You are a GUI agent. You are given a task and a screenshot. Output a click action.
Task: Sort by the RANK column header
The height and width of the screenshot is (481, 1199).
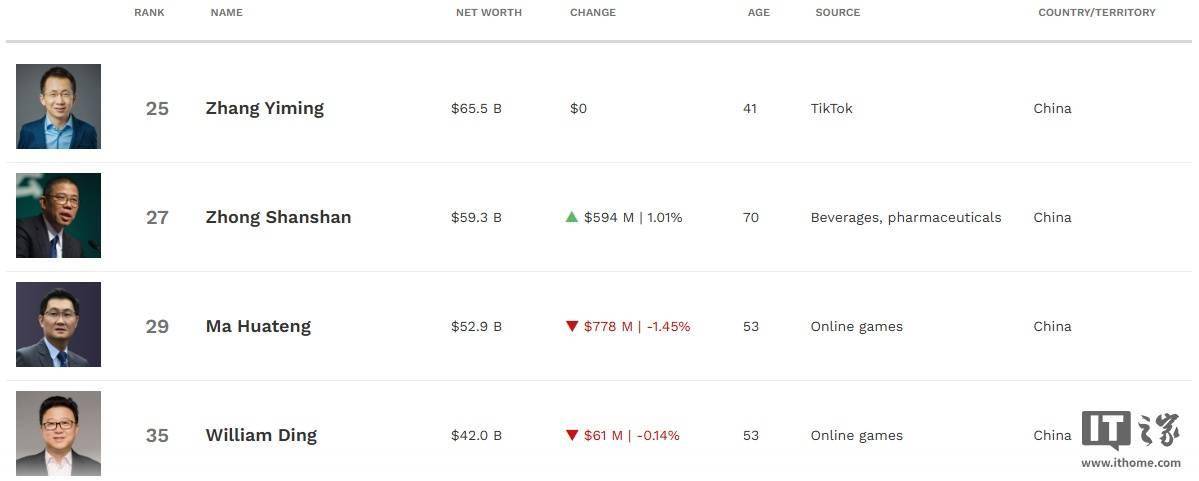click(149, 12)
